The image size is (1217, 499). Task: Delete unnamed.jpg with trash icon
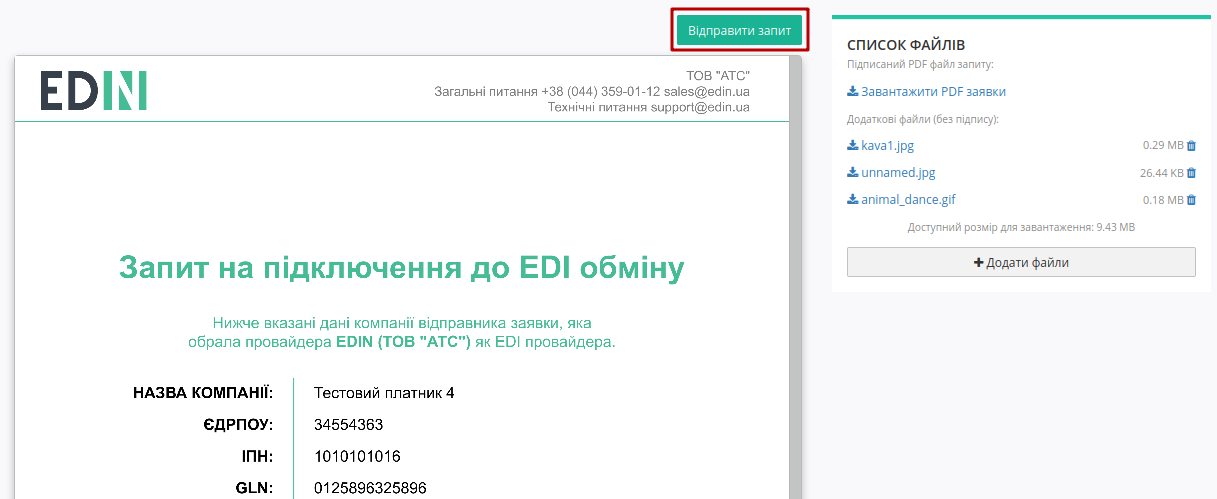pyautogui.click(x=1191, y=172)
